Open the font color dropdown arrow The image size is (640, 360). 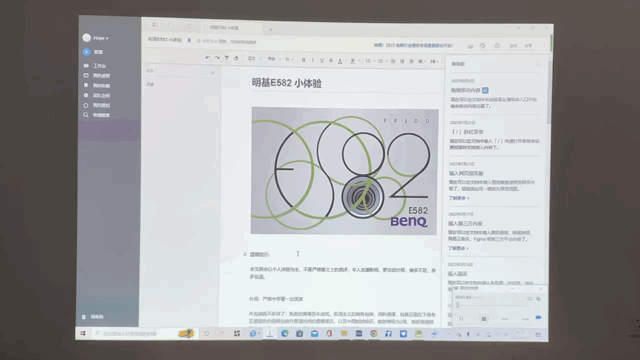[x=346, y=61]
